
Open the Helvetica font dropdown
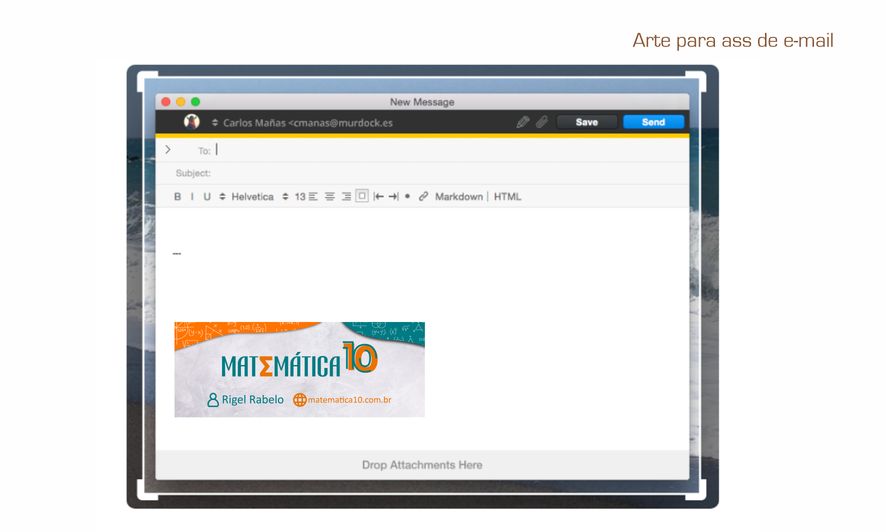point(252,197)
